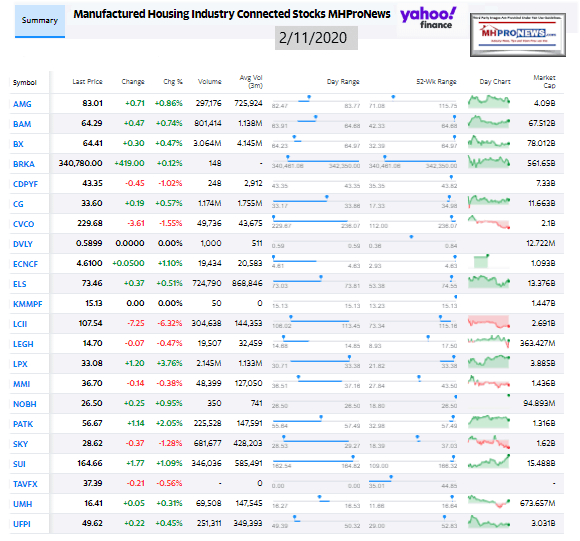Click the LPX day chart sparkline
580x541 pixels.
489,362
